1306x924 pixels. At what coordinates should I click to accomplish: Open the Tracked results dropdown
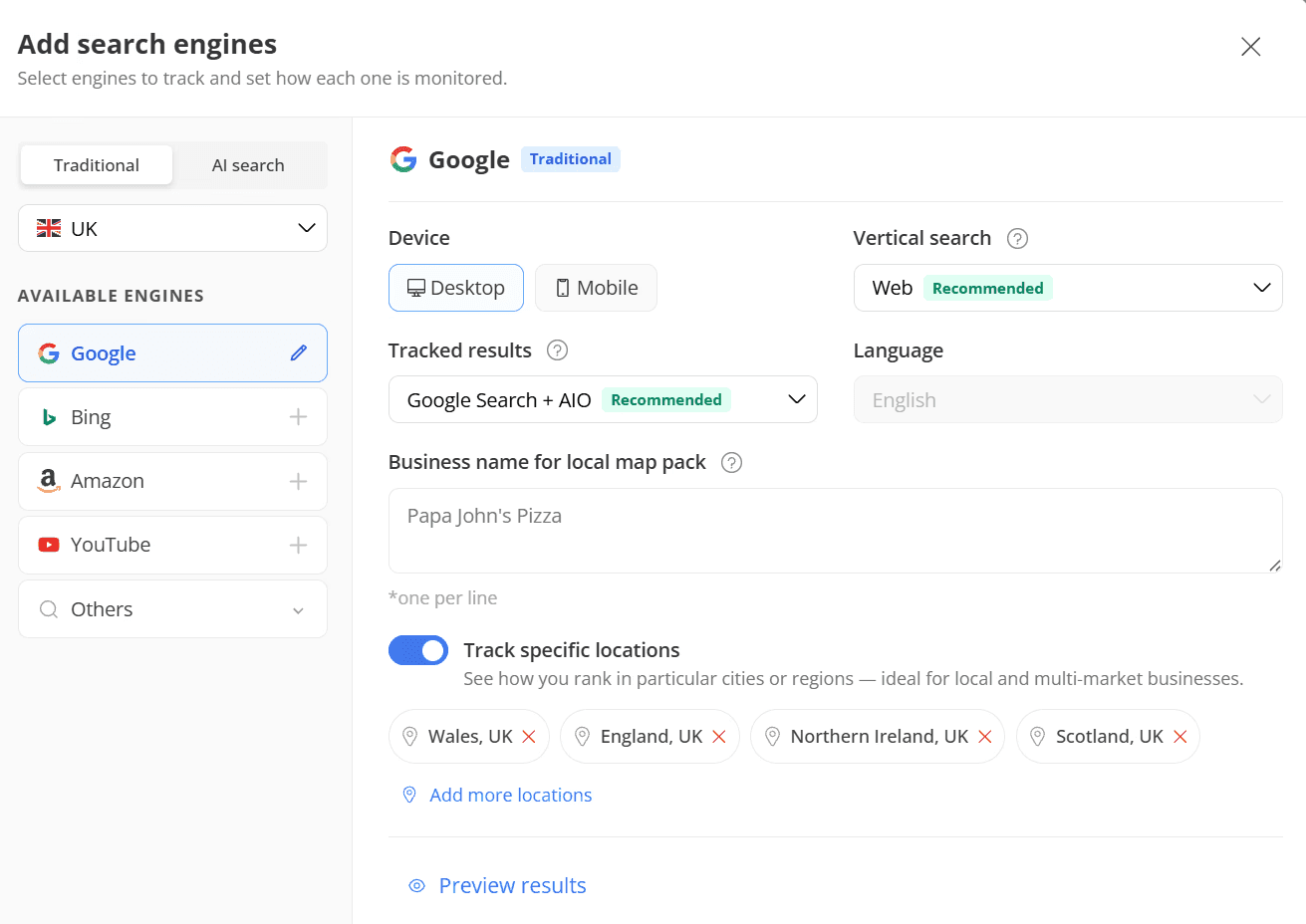pos(603,399)
